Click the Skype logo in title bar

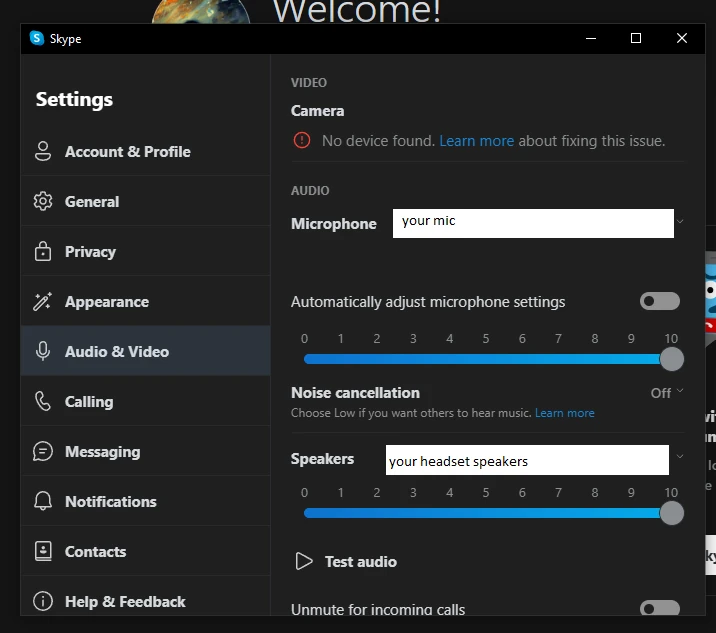[37, 38]
